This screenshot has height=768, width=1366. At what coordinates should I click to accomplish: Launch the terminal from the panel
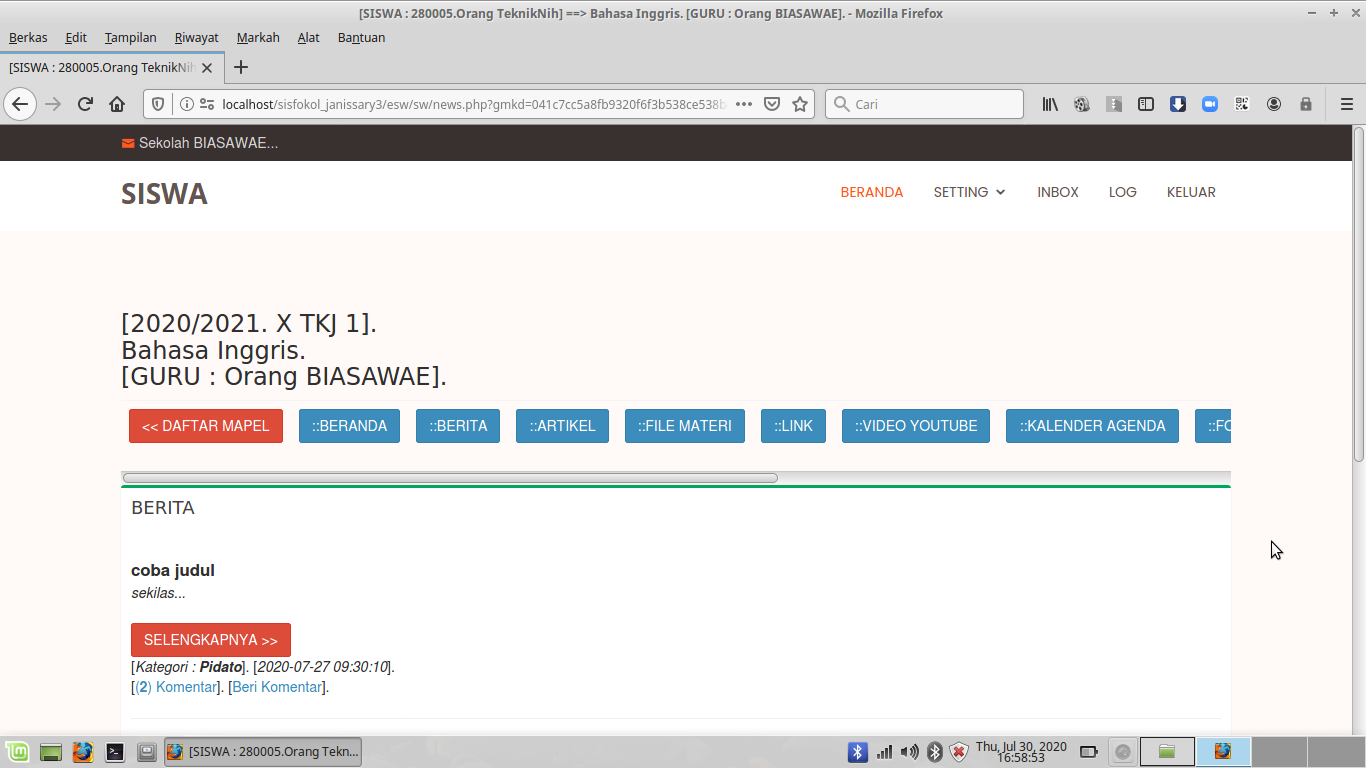click(115, 752)
